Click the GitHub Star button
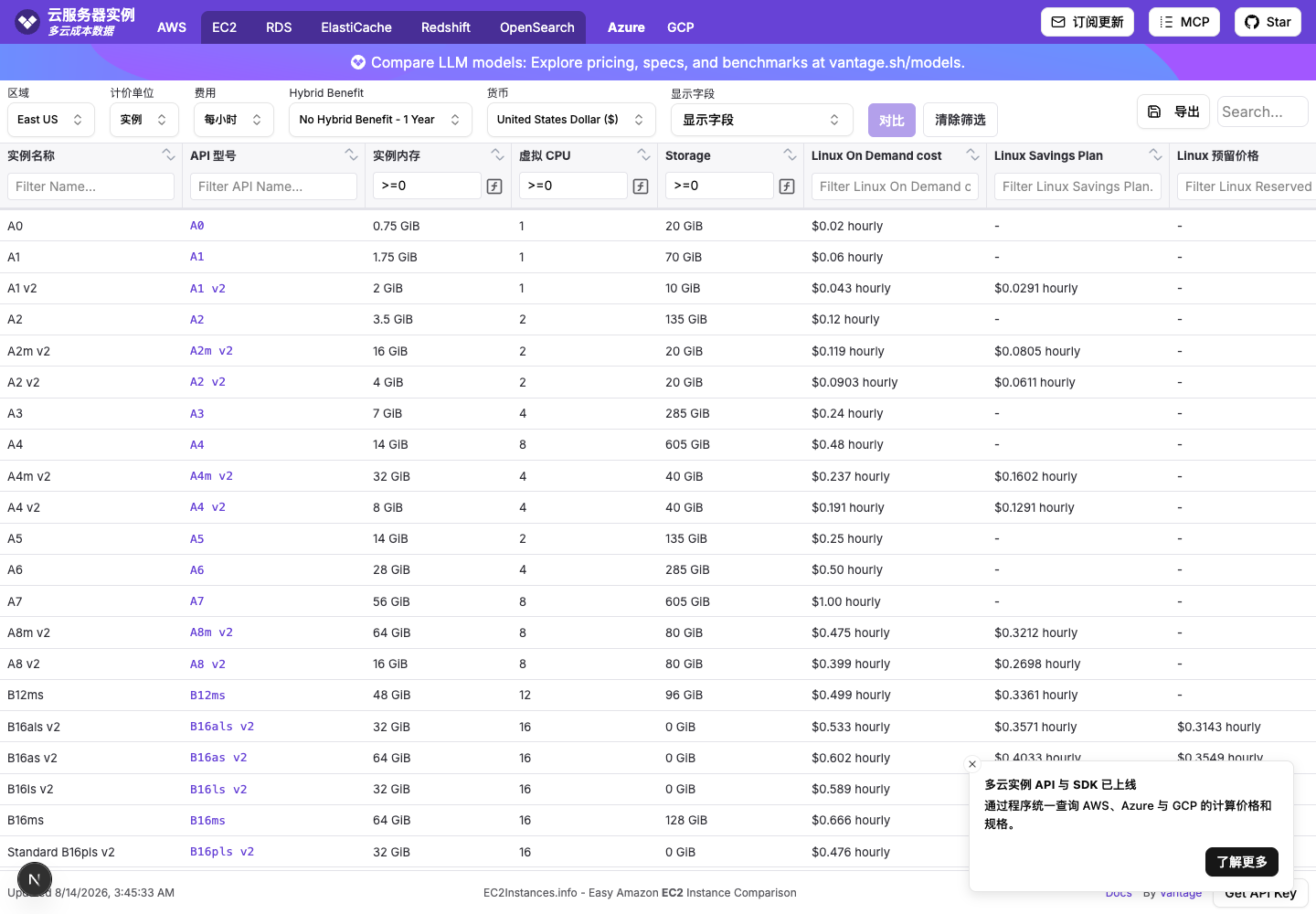1316x914 pixels. 1268,22
